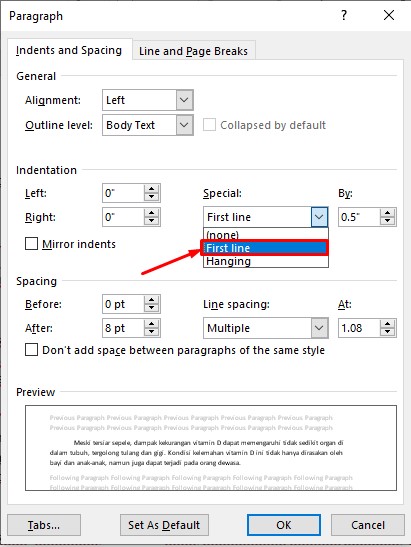
Task: Click the Before spacing field
Action: click(123, 304)
